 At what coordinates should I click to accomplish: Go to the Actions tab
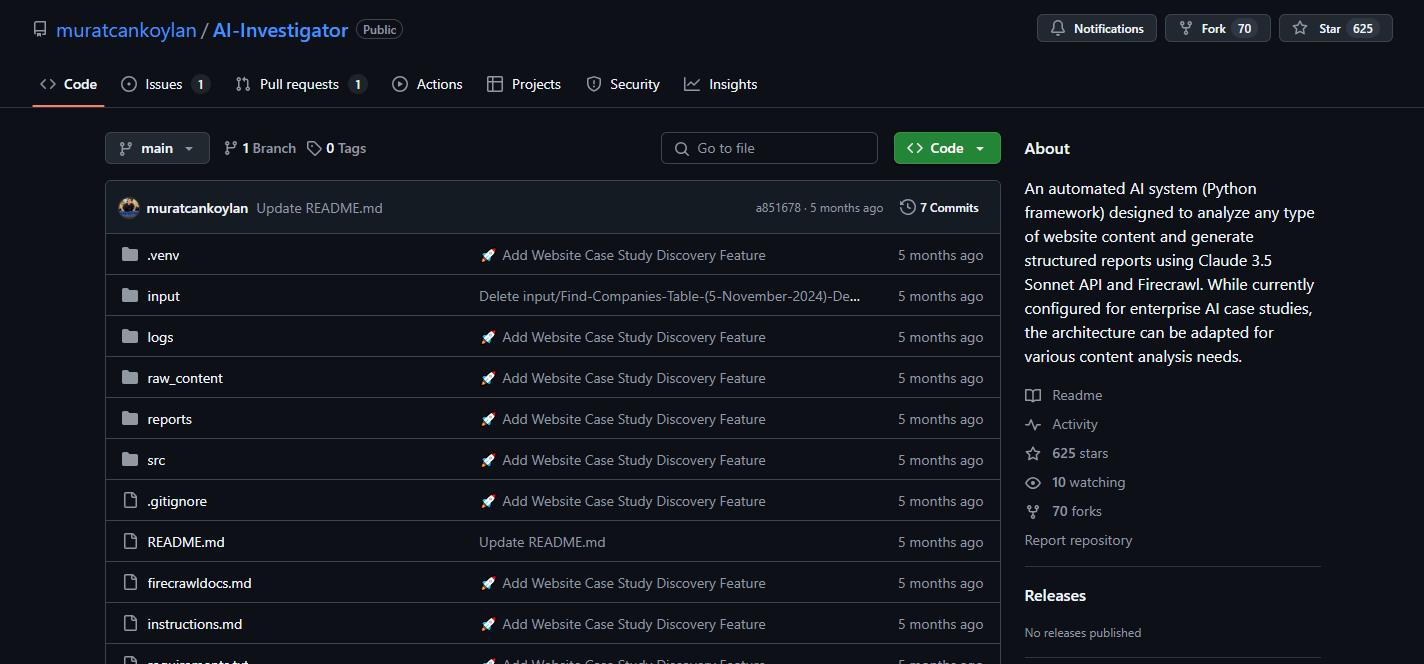point(427,84)
